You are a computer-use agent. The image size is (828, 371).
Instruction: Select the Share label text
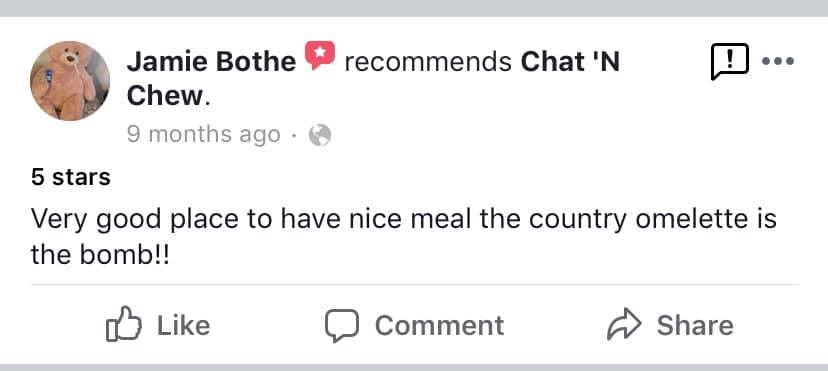[x=695, y=325]
